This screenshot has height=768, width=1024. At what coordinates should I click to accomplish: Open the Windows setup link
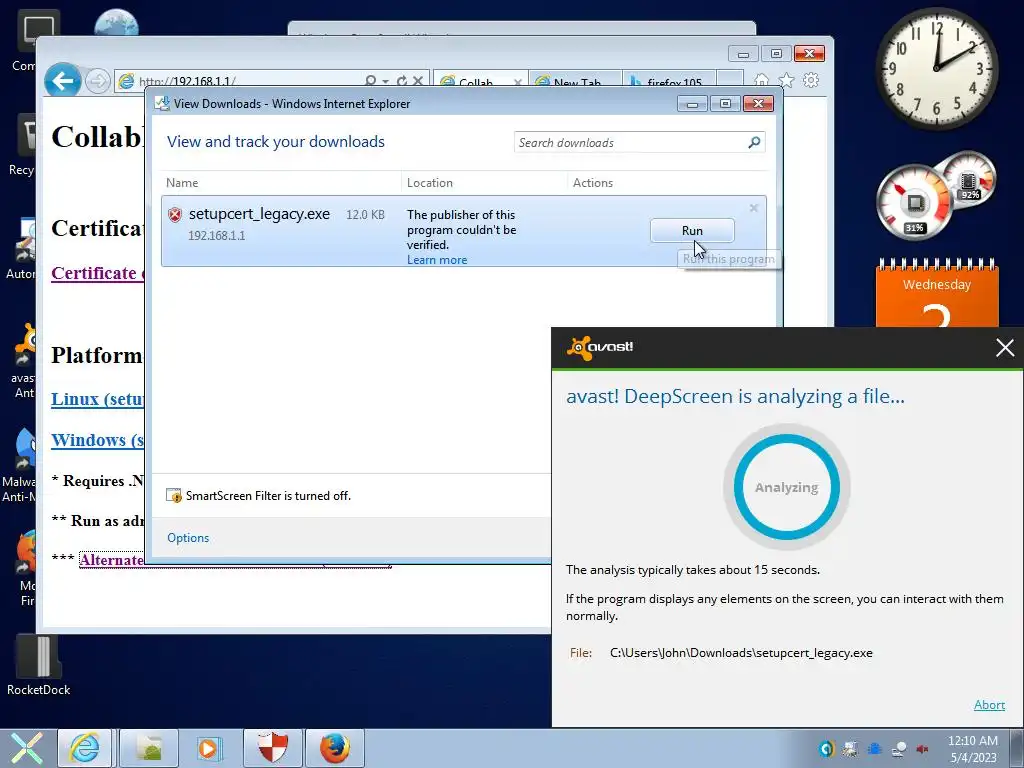(x=97, y=440)
